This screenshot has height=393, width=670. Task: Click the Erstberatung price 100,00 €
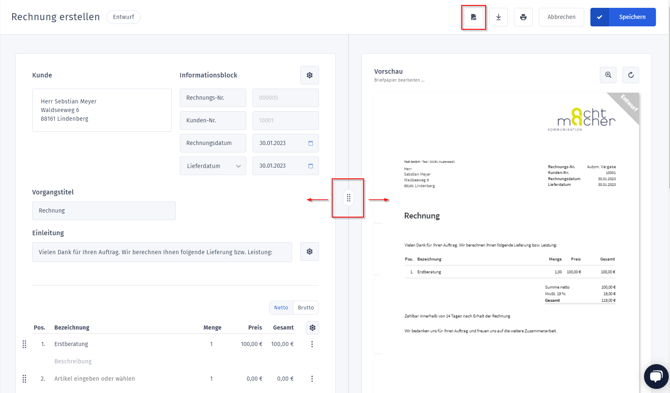coord(252,344)
